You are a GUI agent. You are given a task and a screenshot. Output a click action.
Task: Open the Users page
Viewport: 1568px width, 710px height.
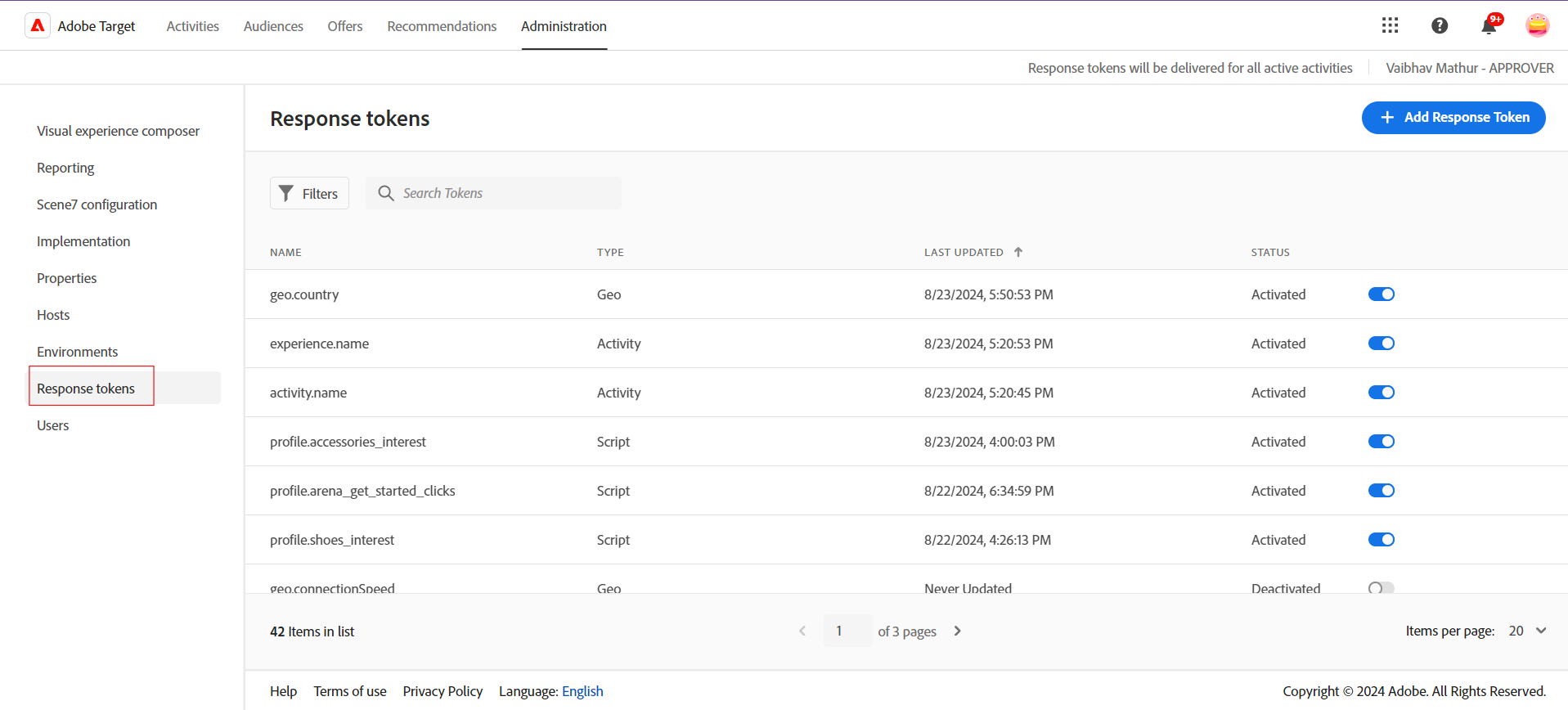[x=52, y=425]
